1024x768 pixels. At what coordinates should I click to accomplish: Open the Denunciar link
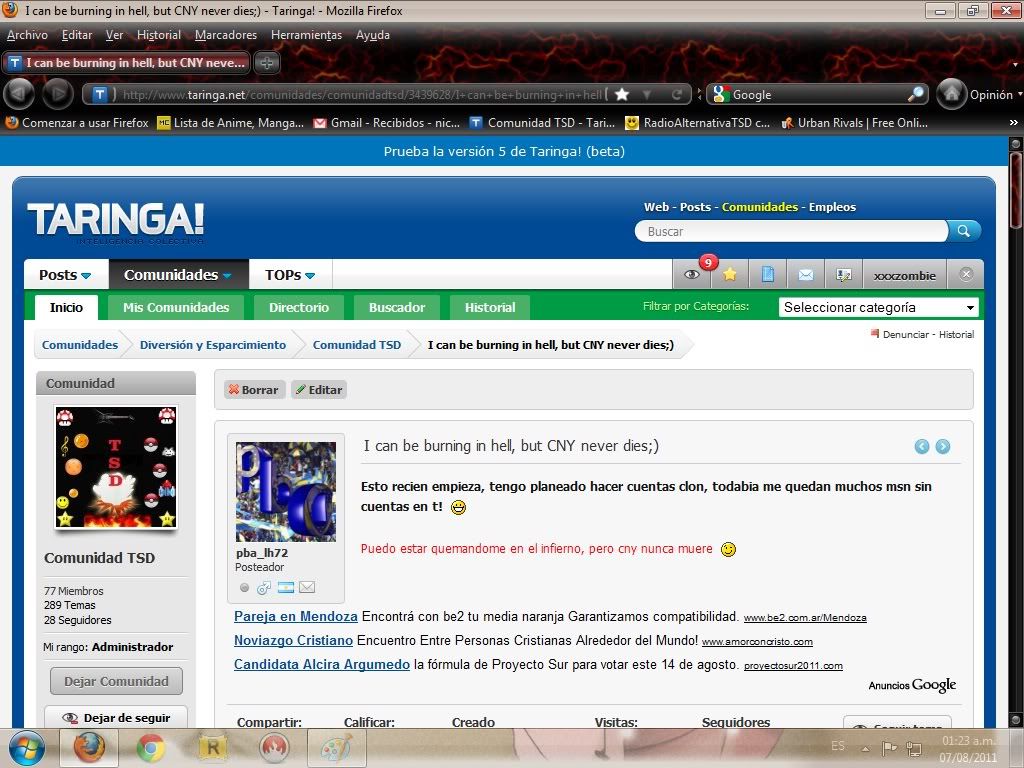pos(905,334)
